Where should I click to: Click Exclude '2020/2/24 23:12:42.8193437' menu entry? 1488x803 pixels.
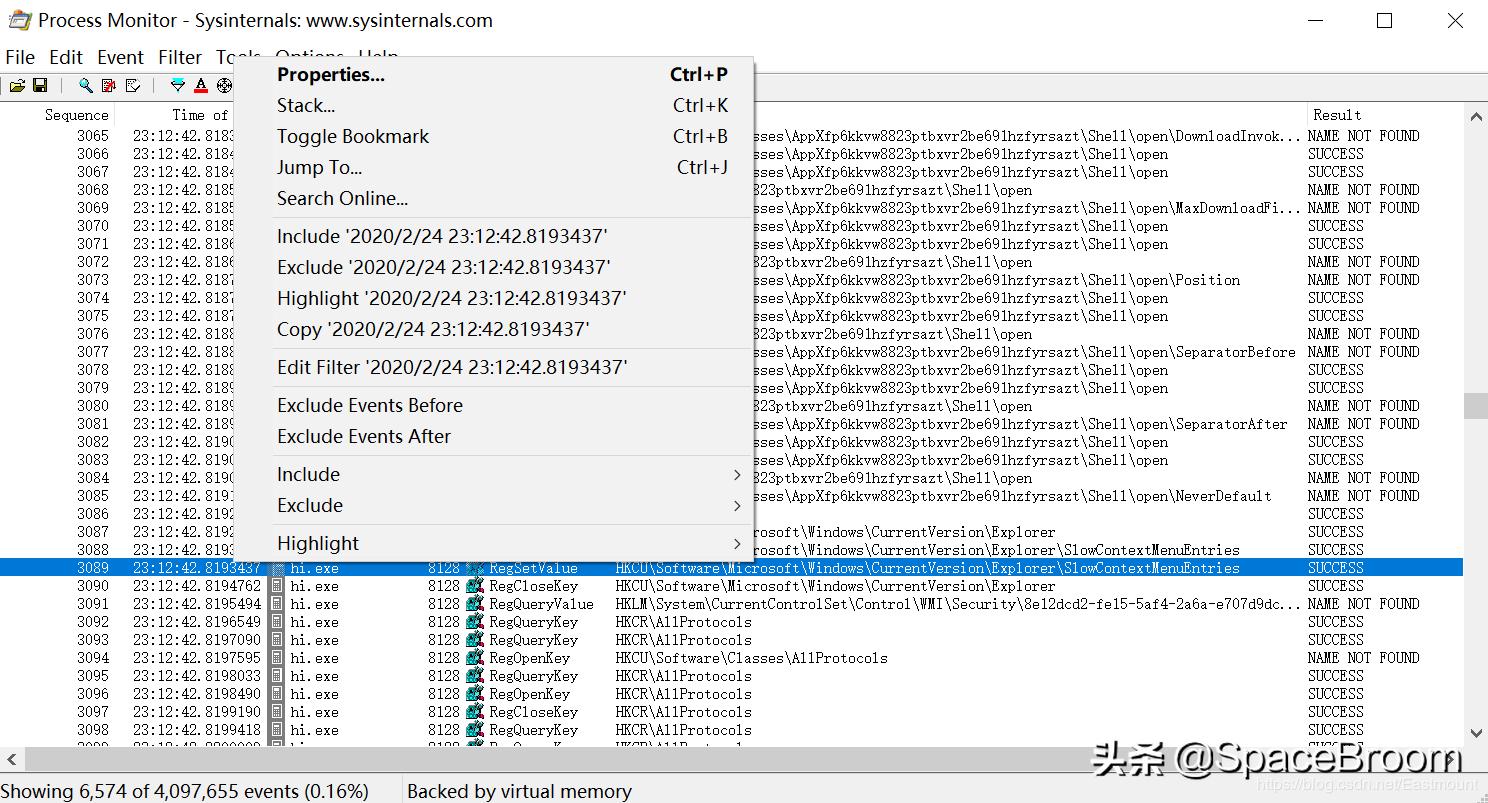493,268
